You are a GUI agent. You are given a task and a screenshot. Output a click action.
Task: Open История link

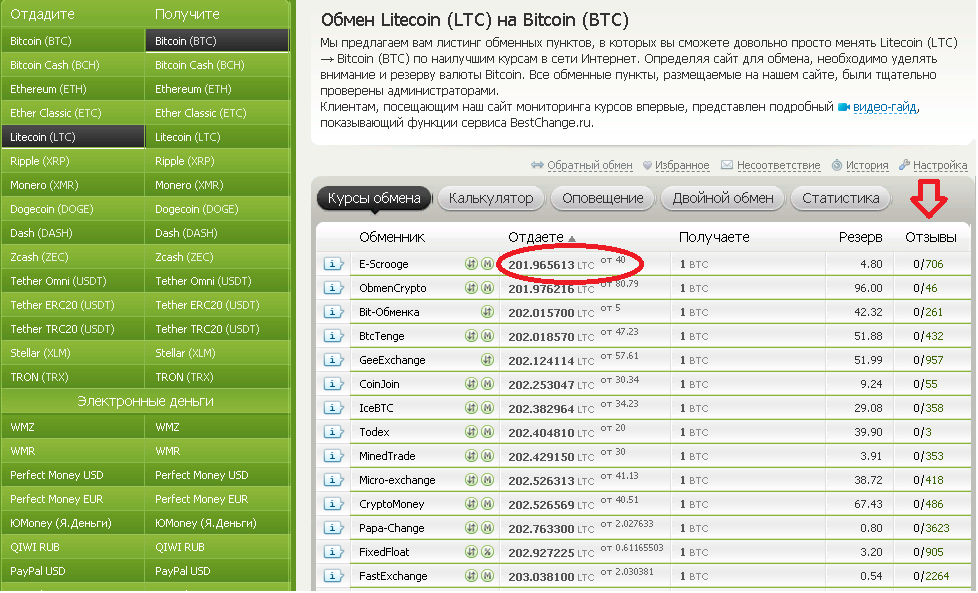click(867, 165)
